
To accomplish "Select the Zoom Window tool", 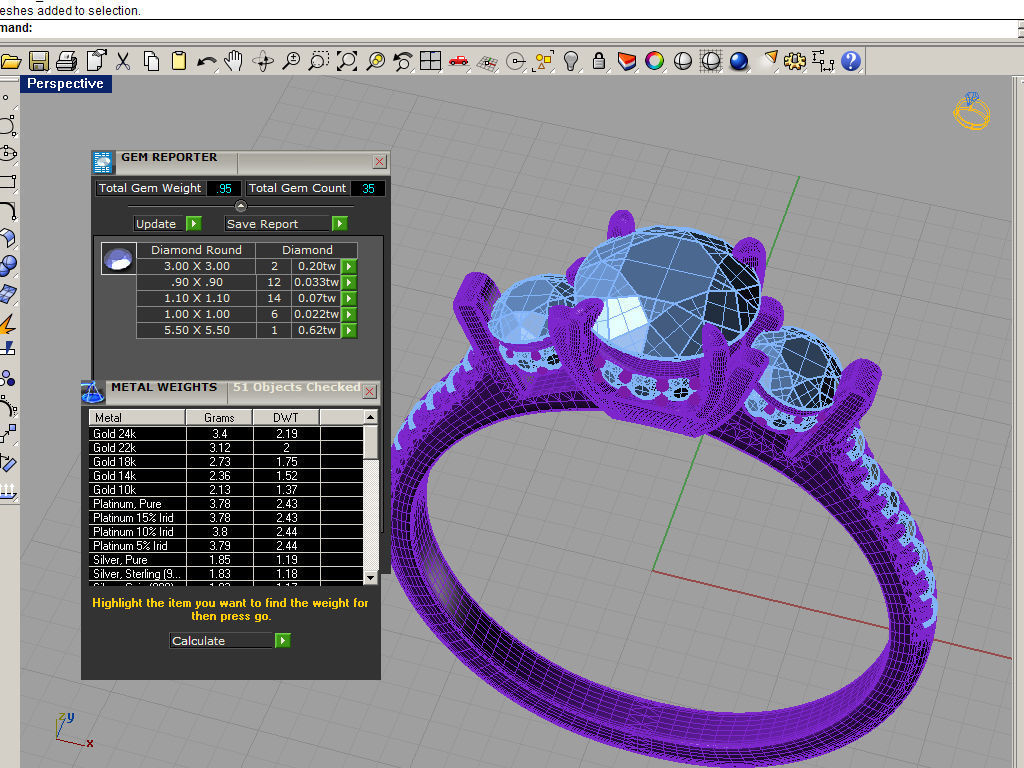I will coord(319,61).
